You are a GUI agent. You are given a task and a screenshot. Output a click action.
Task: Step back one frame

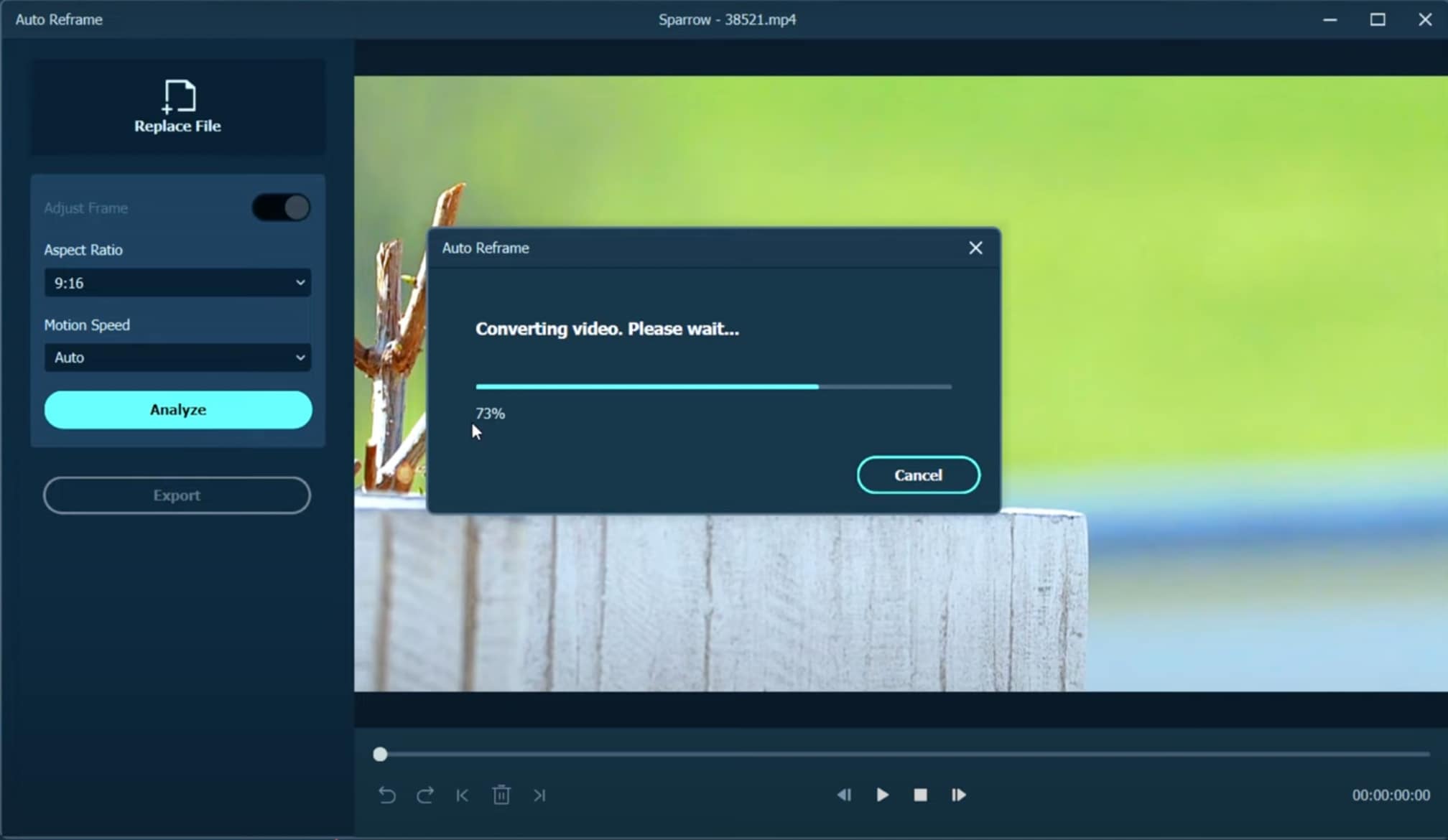(x=844, y=795)
